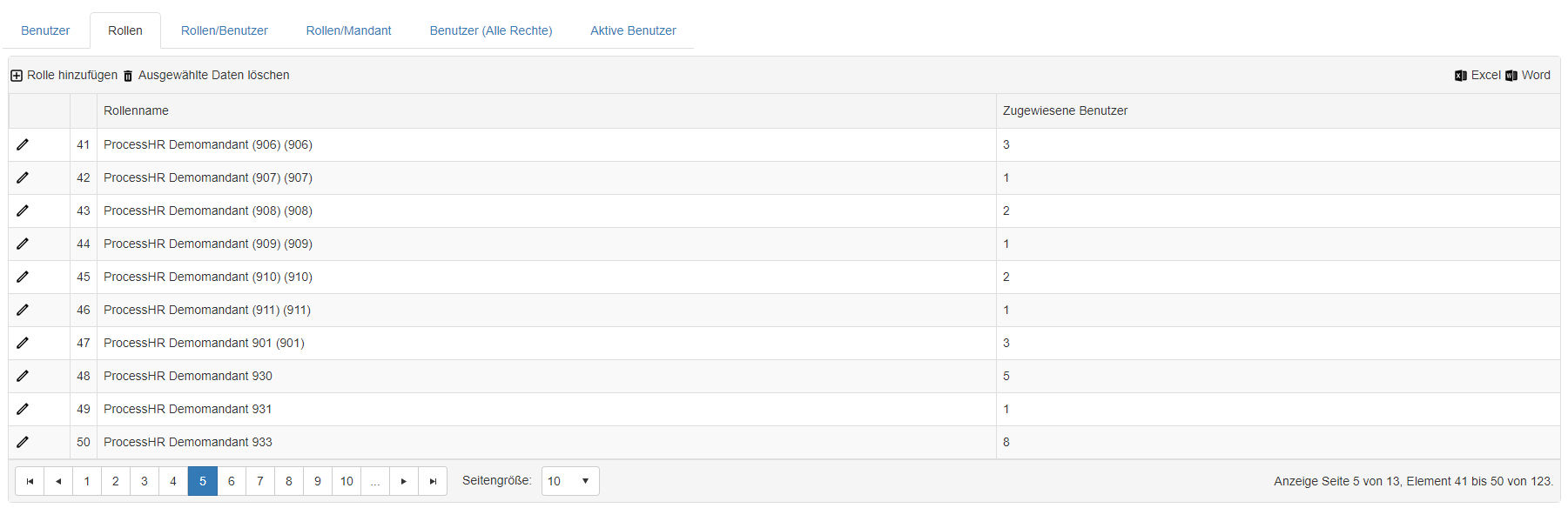Add a new role with Rolle hinzufügen
Image resolution: width=1568 pixels, height=508 pixels.
pos(64,76)
